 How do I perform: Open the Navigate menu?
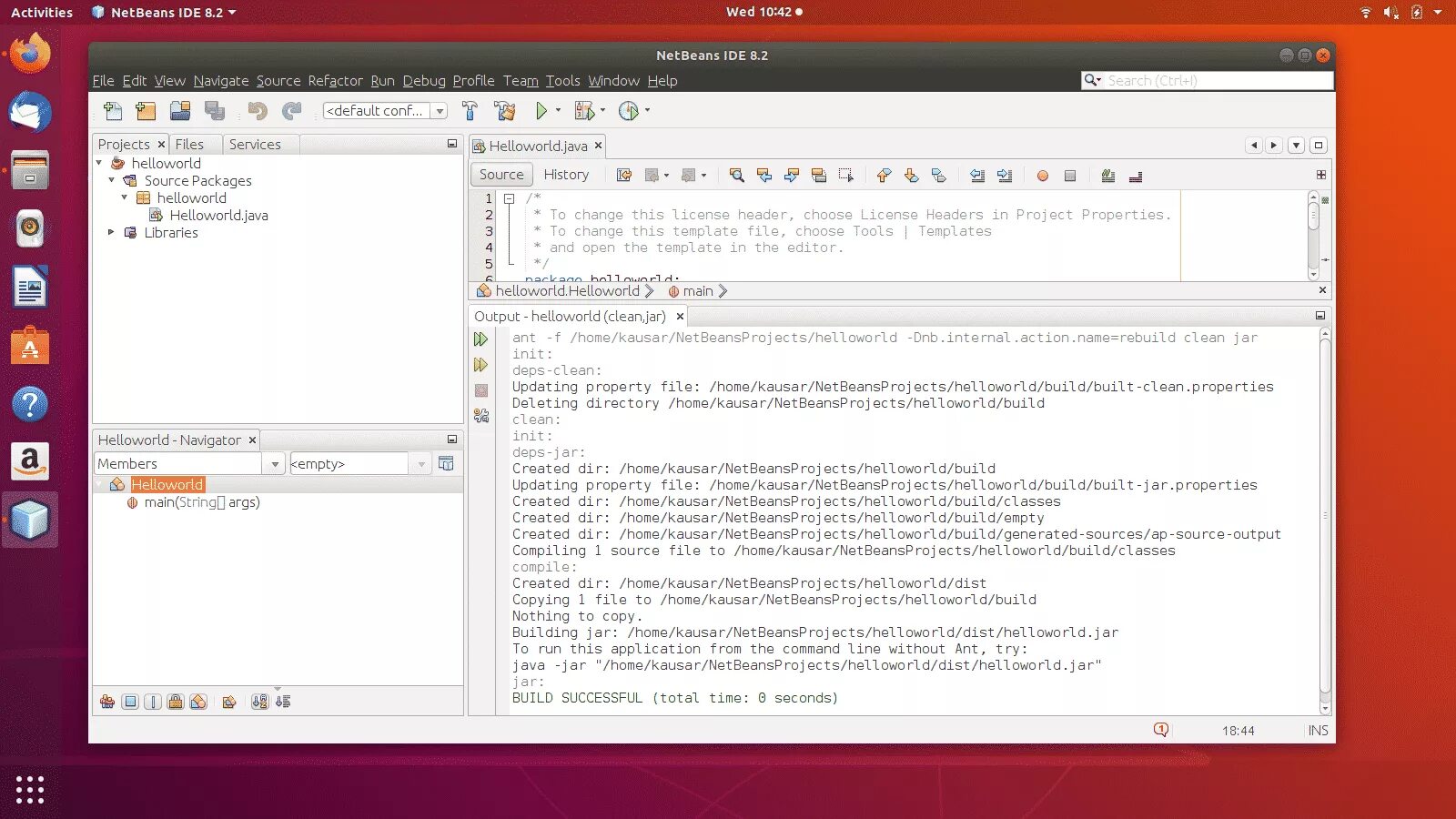pyautogui.click(x=221, y=81)
